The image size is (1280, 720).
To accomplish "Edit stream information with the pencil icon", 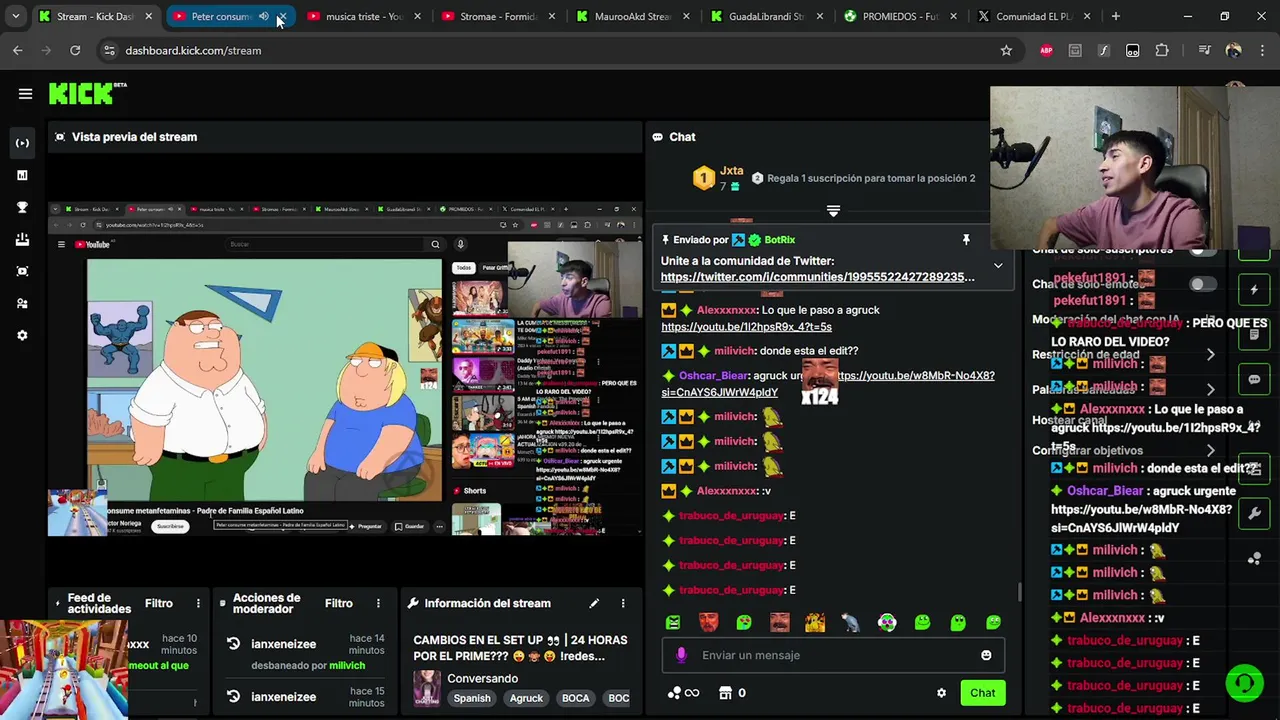I will pos(594,603).
